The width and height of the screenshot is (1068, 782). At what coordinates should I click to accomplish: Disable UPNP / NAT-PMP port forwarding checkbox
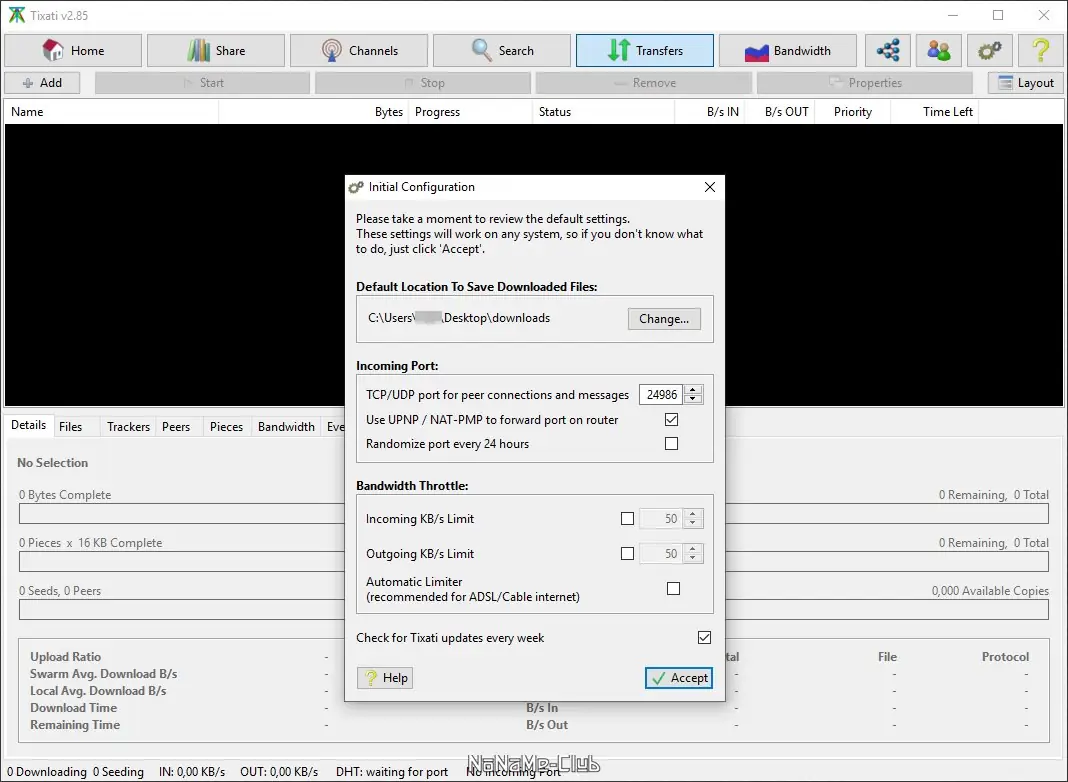[x=672, y=420]
